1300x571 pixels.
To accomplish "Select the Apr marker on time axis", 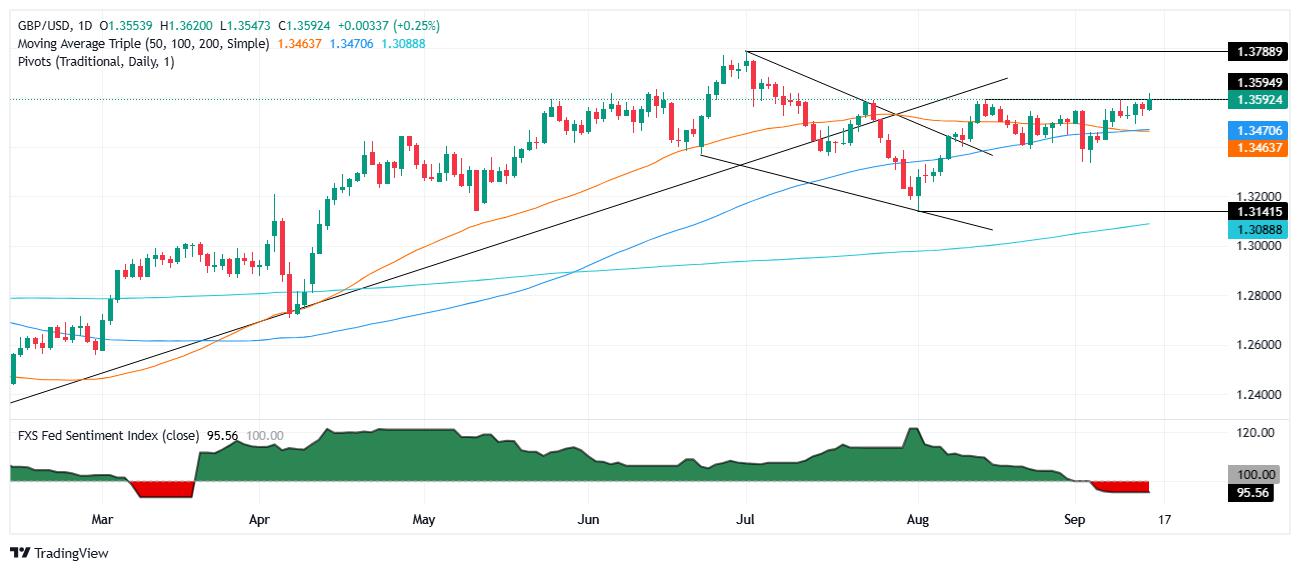I will (259, 520).
